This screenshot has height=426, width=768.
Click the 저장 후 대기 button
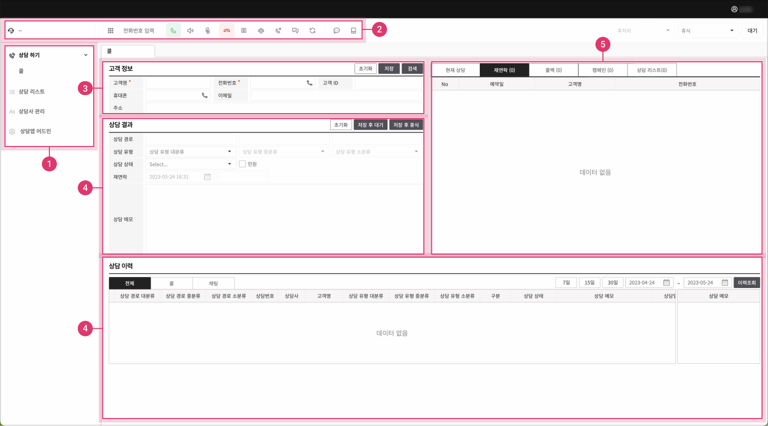click(370, 125)
